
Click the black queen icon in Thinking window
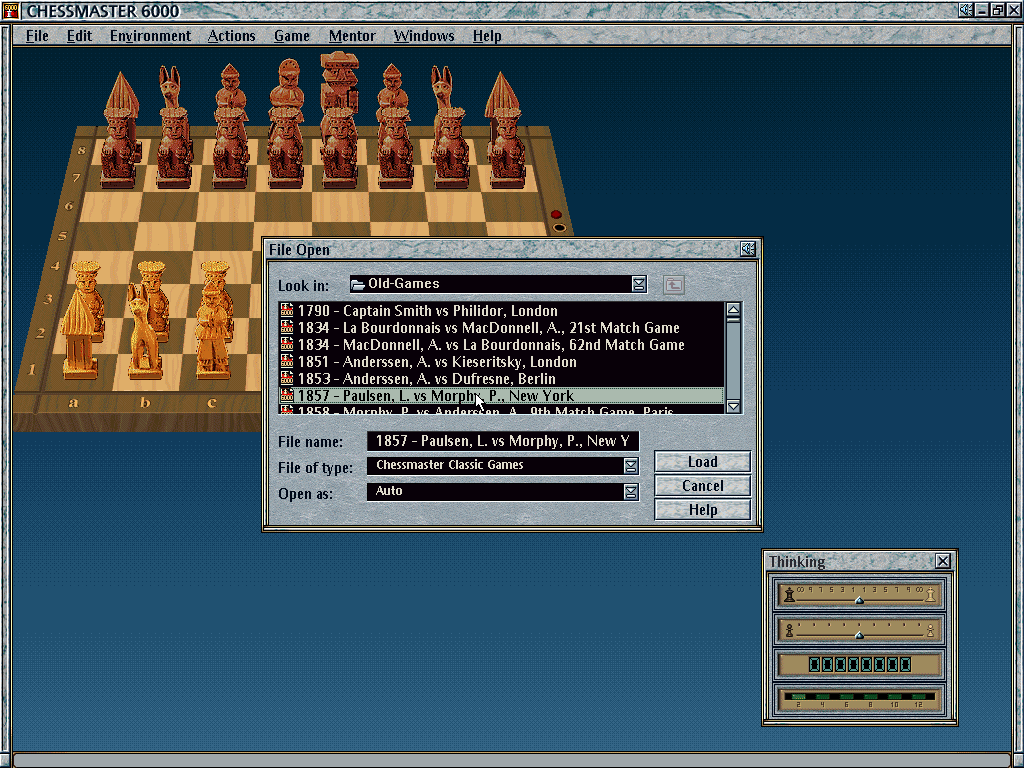(790, 594)
